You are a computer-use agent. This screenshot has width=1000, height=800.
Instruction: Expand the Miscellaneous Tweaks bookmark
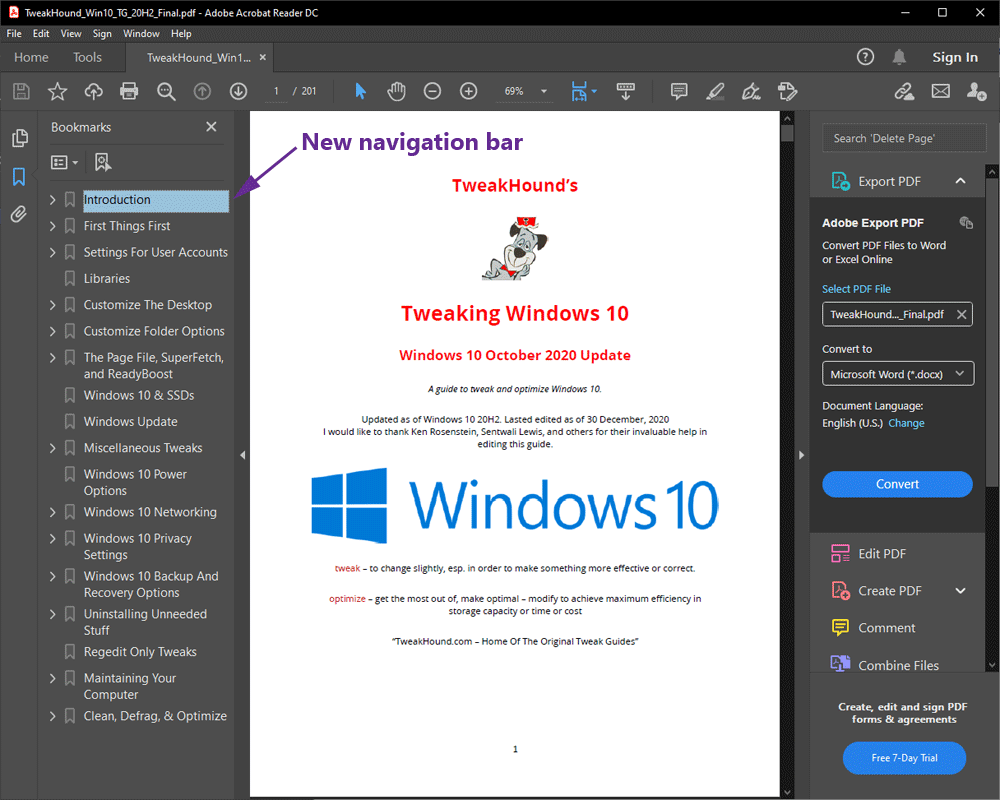point(52,448)
